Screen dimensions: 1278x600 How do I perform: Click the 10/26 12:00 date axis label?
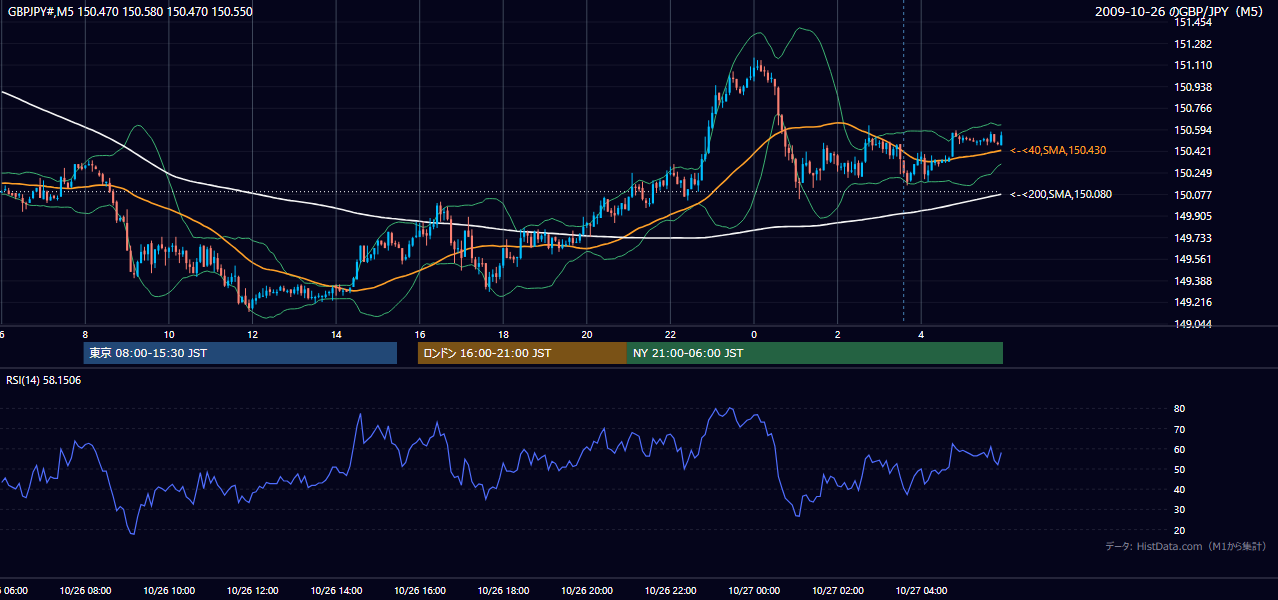point(252,591)
